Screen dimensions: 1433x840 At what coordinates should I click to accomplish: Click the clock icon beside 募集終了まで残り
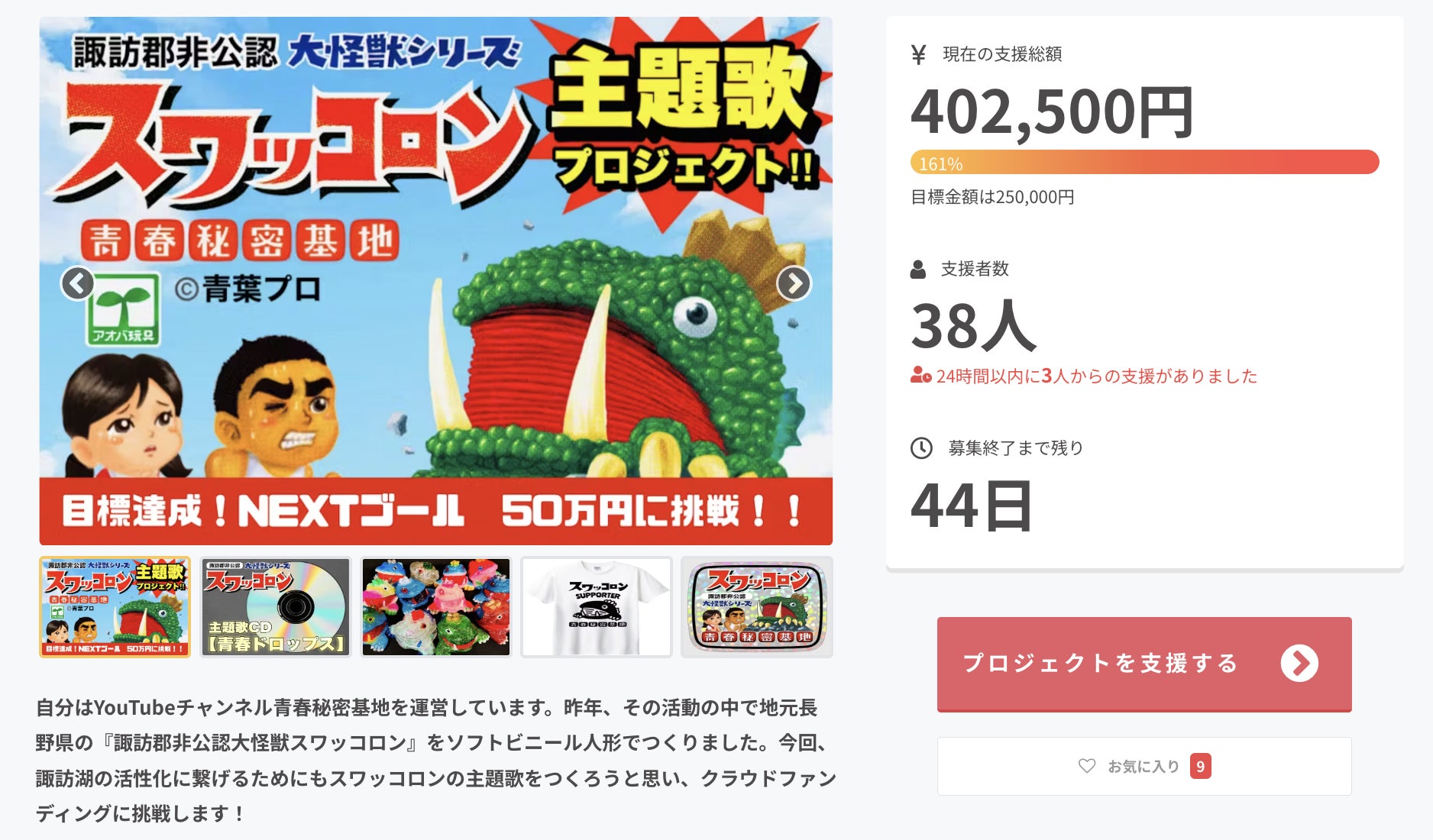tap(921, 448)
